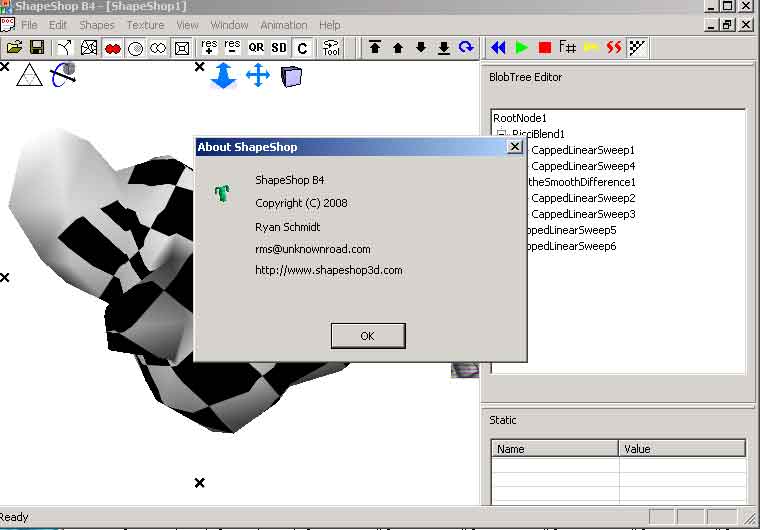Click the QR toolbar button
Image resolution: width=760 pixels, height=530 pixels.
(x=256, y=47)
